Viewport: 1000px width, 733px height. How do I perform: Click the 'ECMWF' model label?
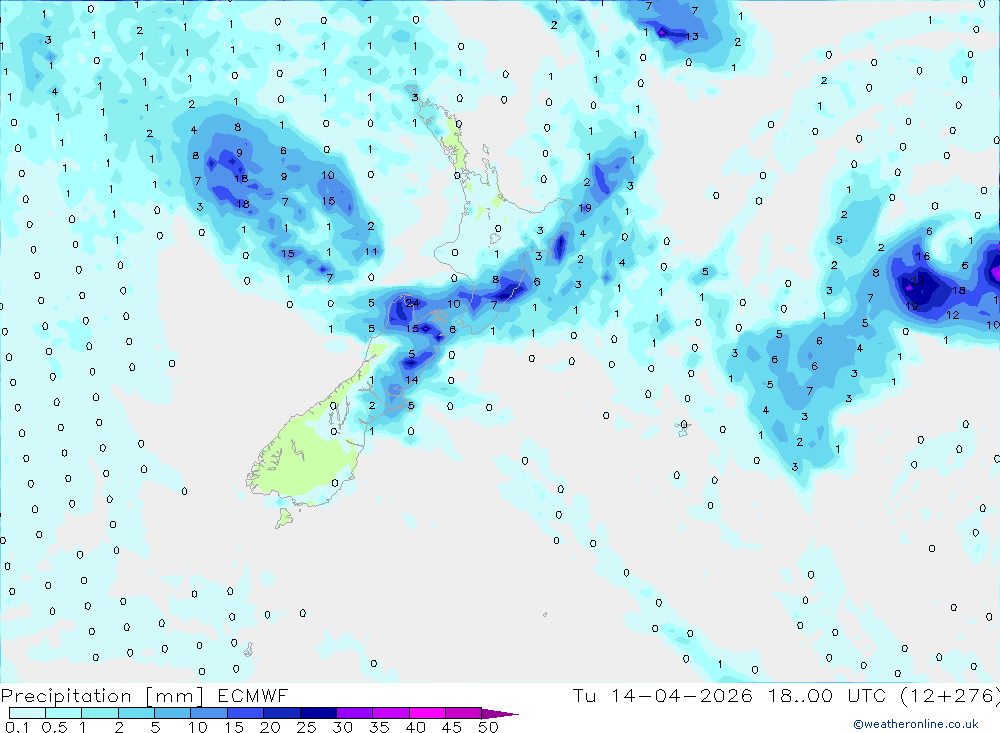pos(253,696)
